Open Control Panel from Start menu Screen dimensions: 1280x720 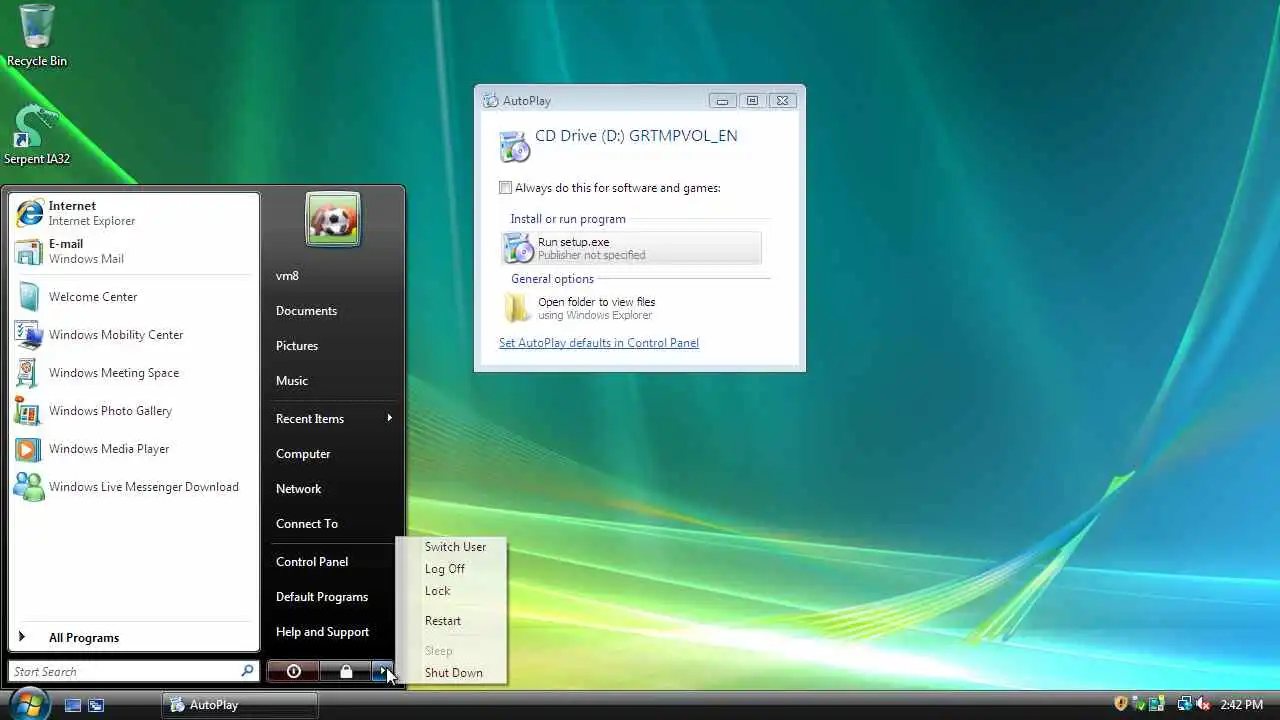333,562
